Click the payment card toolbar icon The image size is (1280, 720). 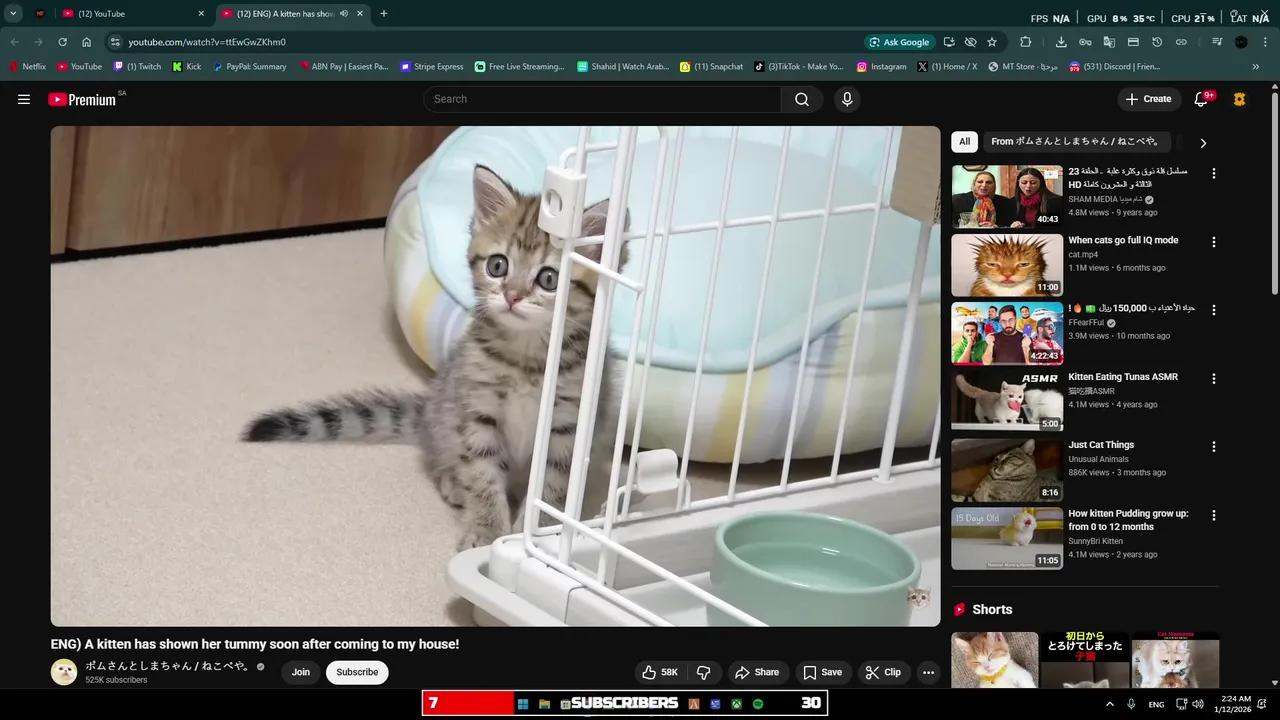point(1133,42)
